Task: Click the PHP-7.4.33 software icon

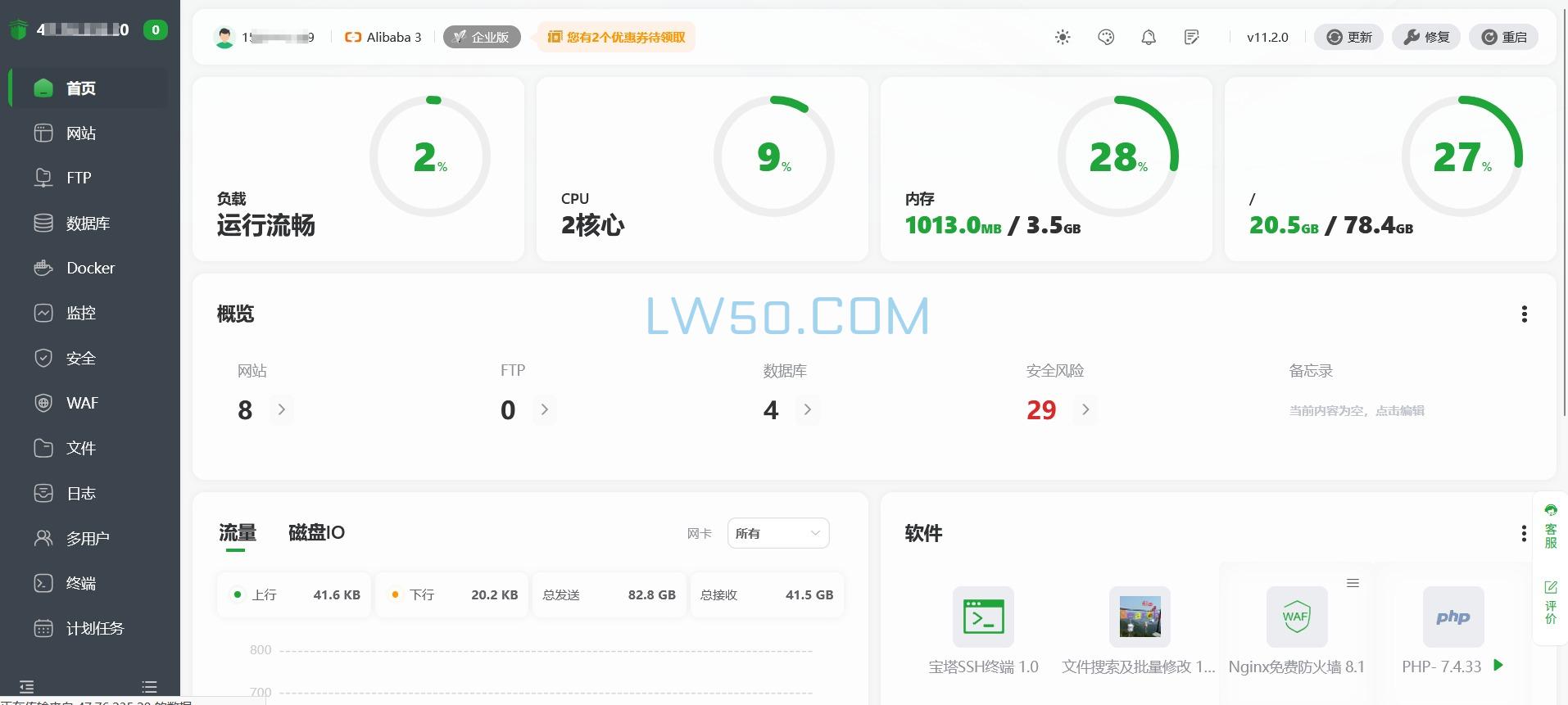Action: [x=1452, y=617]
